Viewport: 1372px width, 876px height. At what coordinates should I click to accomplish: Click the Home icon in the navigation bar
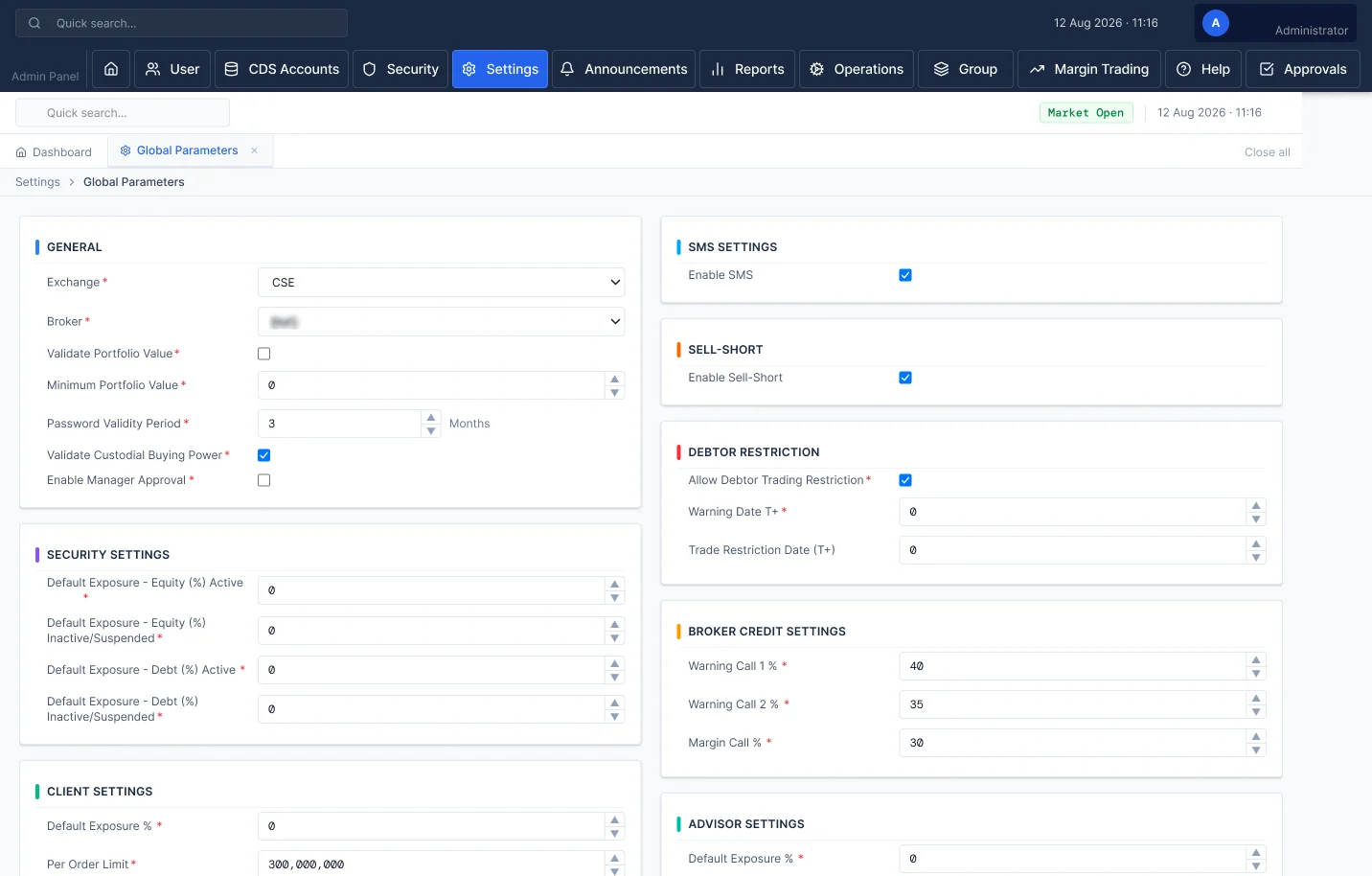pyautogui.click(x=111, y=69)
